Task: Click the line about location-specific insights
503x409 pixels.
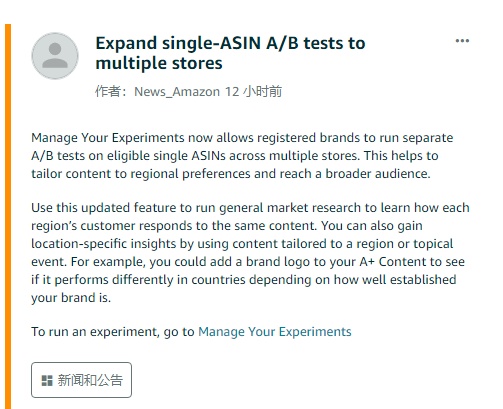Action: tap(242, 244)
